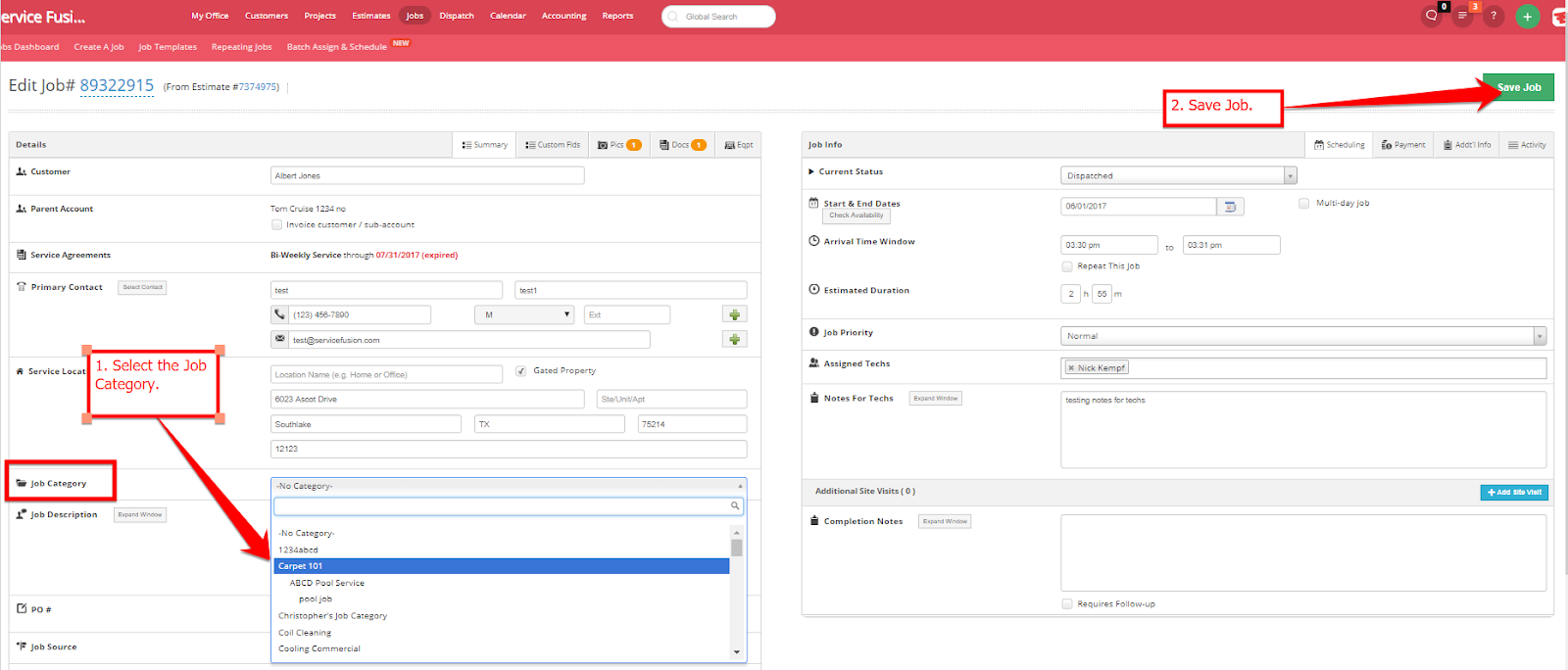
Task: Tick the Requires Follow-up checkbox
Action: [1067, 604]
